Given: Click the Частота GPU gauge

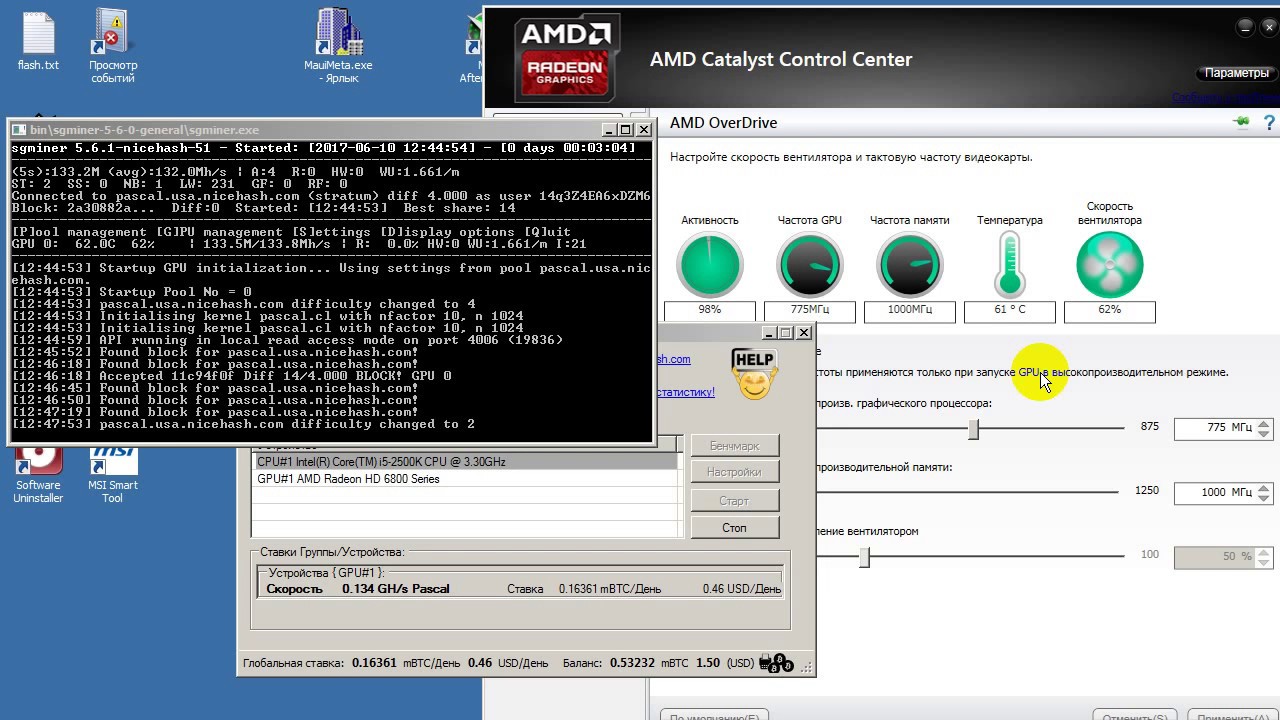Looking at the screenshot, I should [x=809, y=265].
